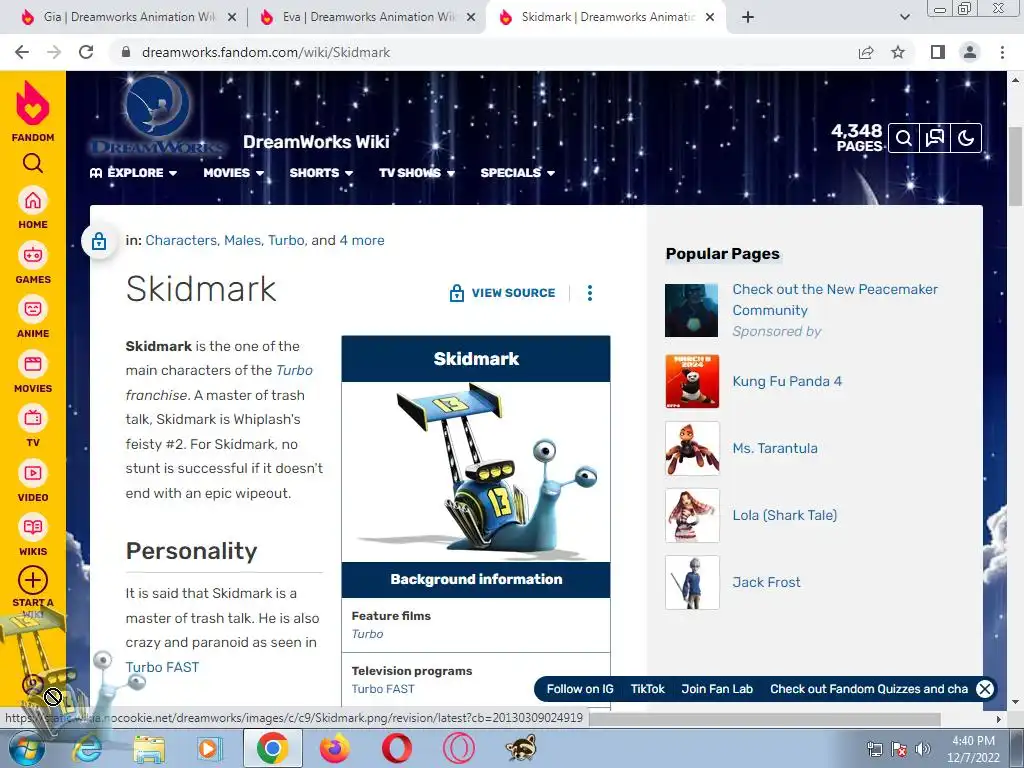
Task: Expand the Specials menu
Action: coord(517,172)
